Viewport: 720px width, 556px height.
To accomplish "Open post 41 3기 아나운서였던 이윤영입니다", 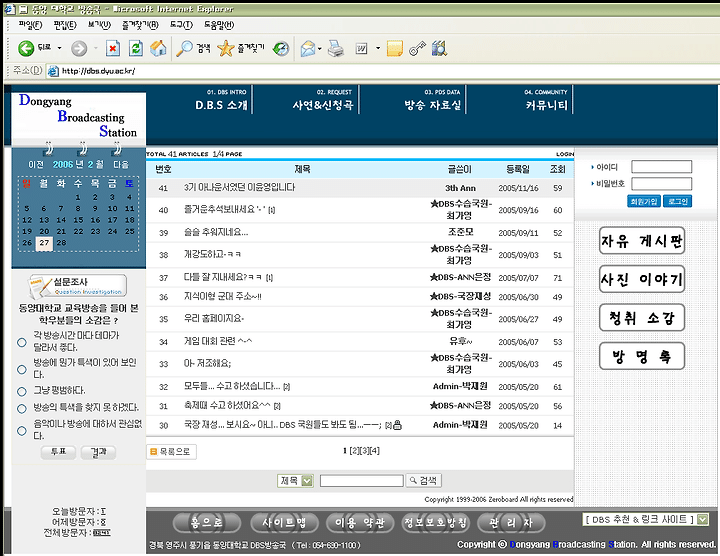I will click(239, 187).
